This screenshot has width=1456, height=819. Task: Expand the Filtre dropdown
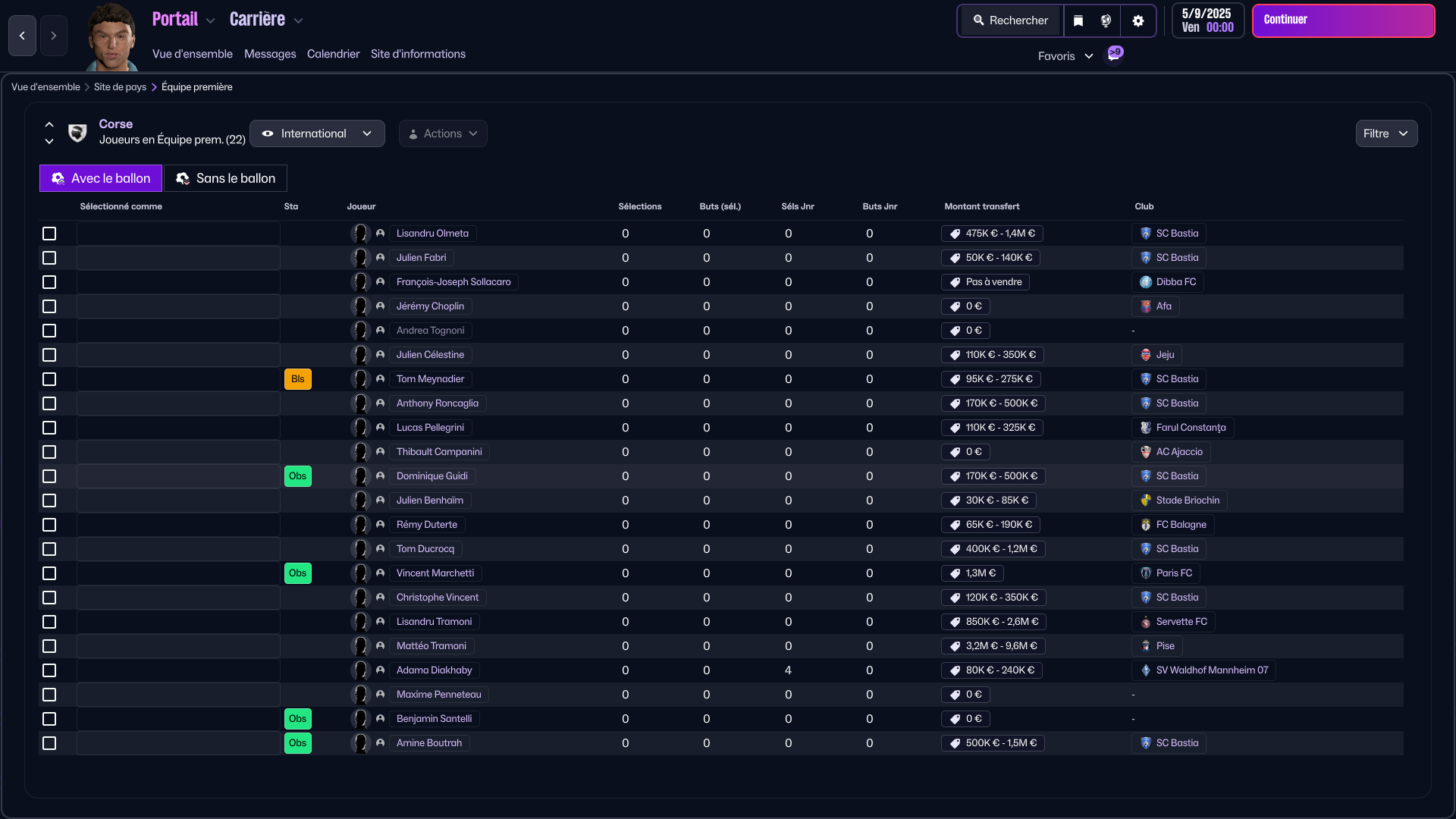(1386, 133)
